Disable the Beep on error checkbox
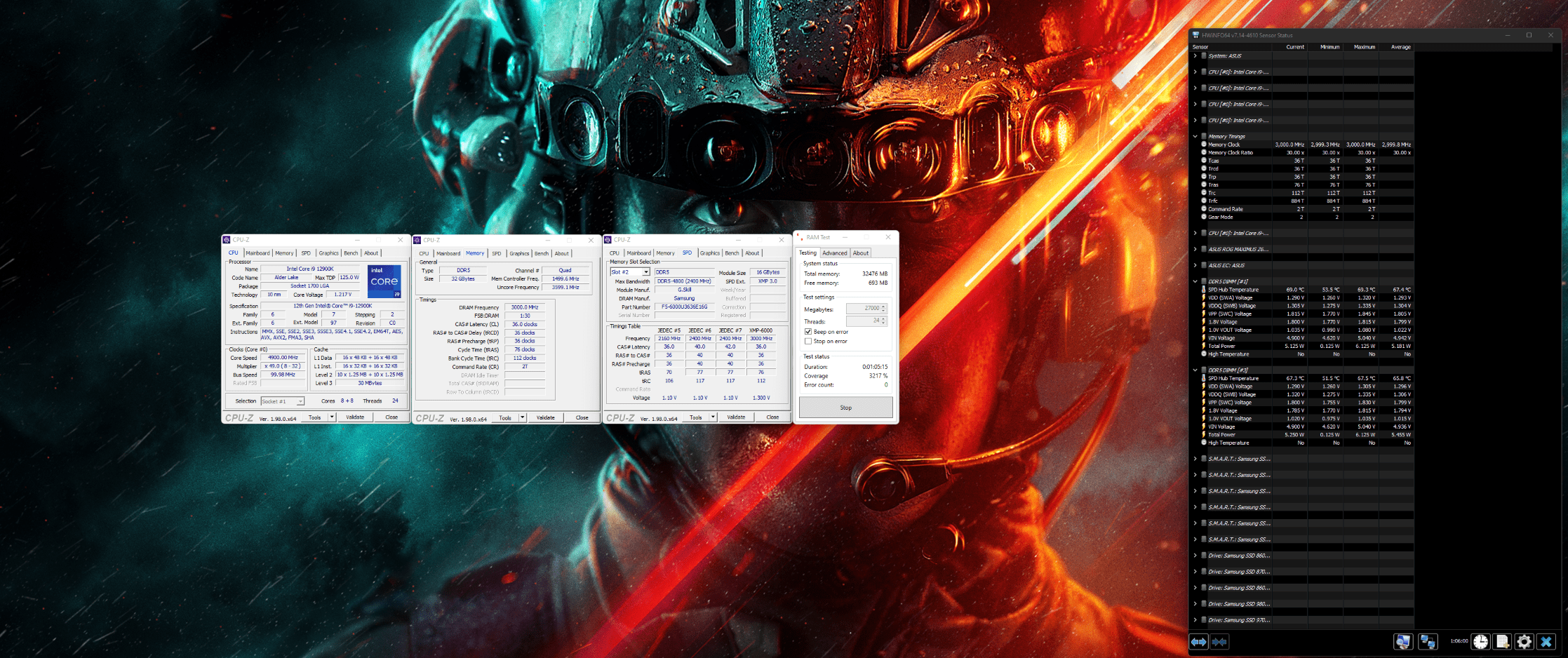This screenshot has width=1568, height=658. pos(808,332)
